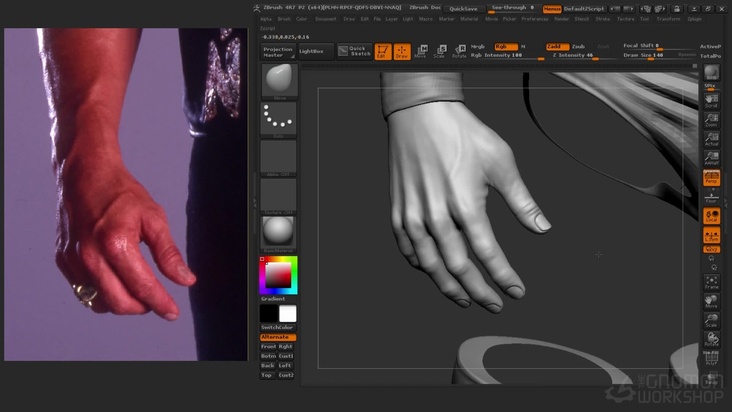This screenshot has height=412, width=732.
Task: Click the QuickSave button
Action: [x=464, y=9]
